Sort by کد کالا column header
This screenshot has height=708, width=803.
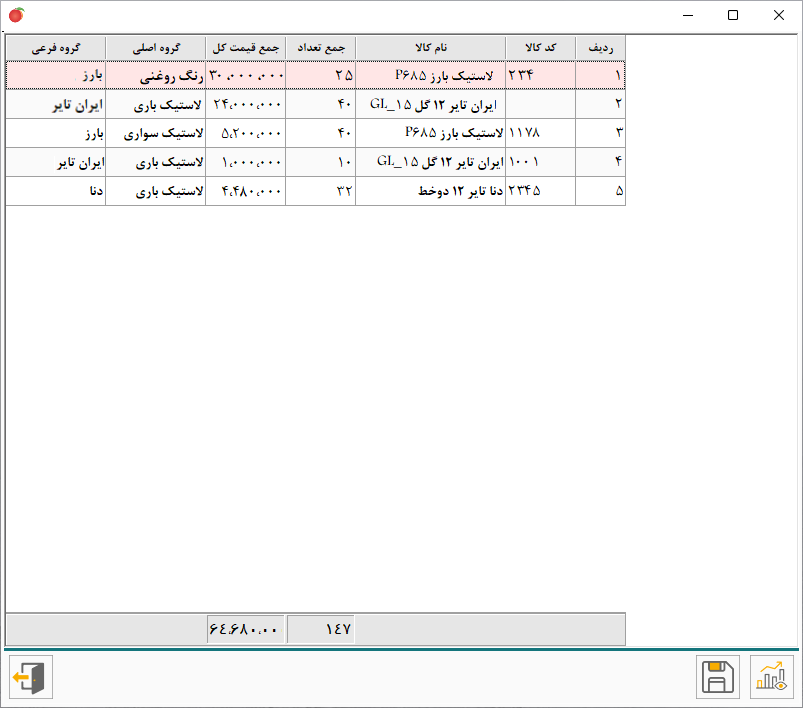tap(540, 48)
